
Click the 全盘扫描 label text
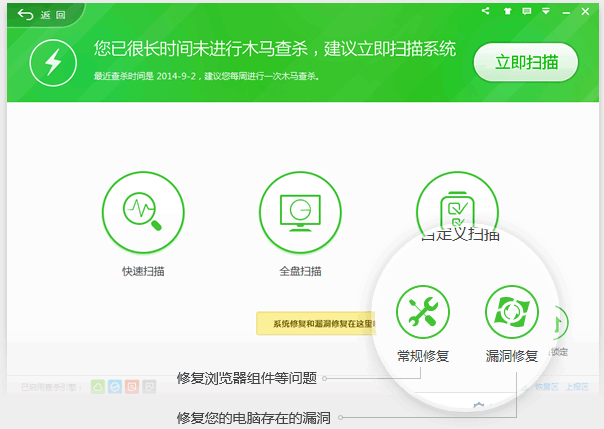point(300,271)
